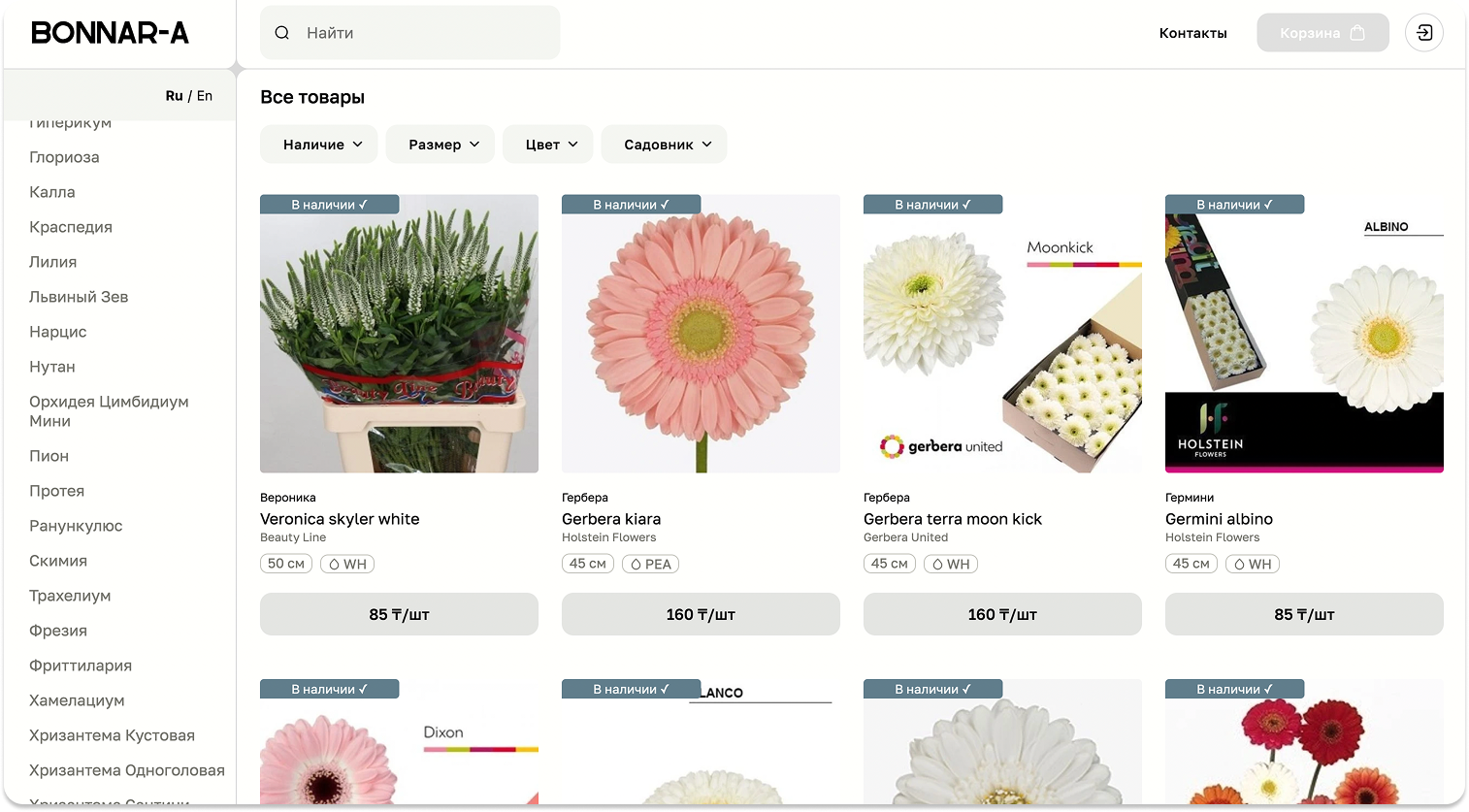The height and width of the screenshot is (812, 1469).
Task: Open the Gerbera terra moon kick thumbnail
Action: 1002,334
